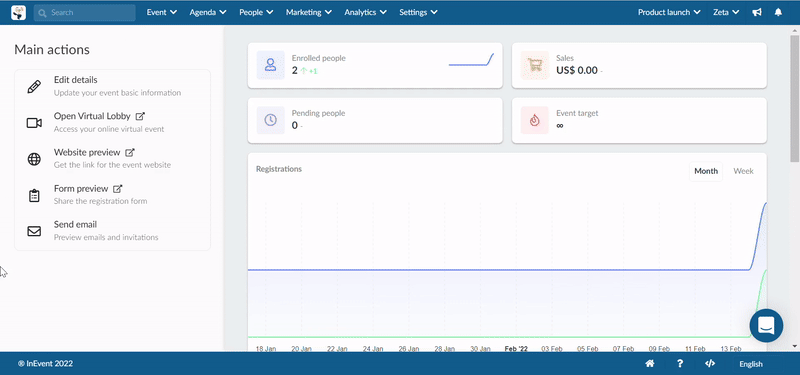Click the code brackets icon in footer
This screenshot has width=800, height=375.
coord(710,364)
